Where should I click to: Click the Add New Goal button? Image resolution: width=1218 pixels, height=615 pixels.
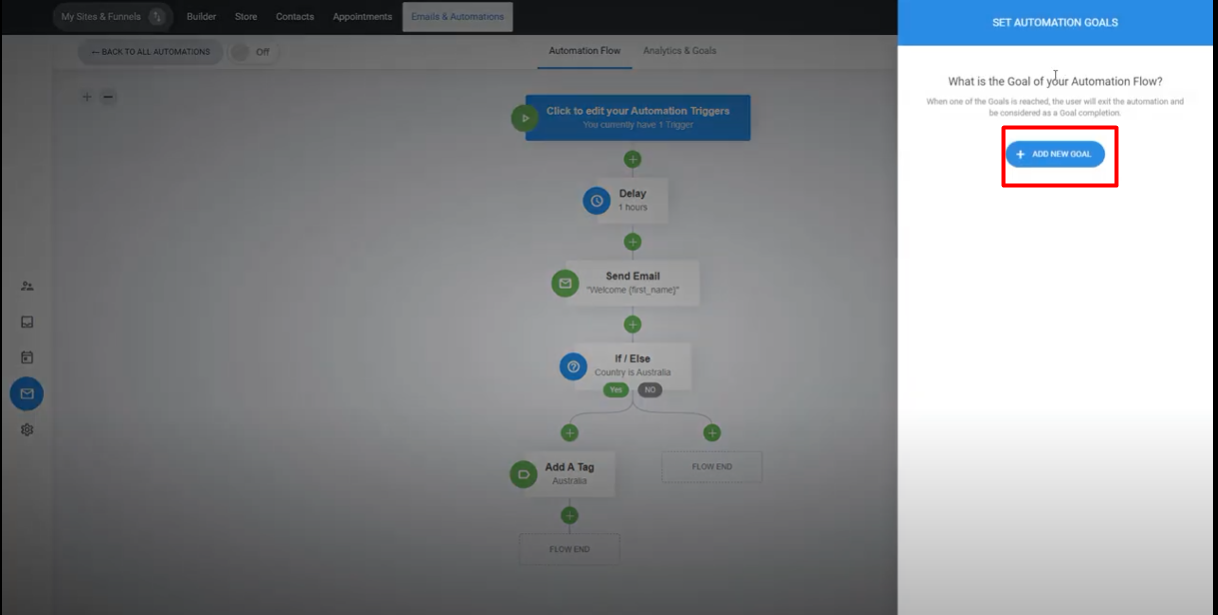1055,154
